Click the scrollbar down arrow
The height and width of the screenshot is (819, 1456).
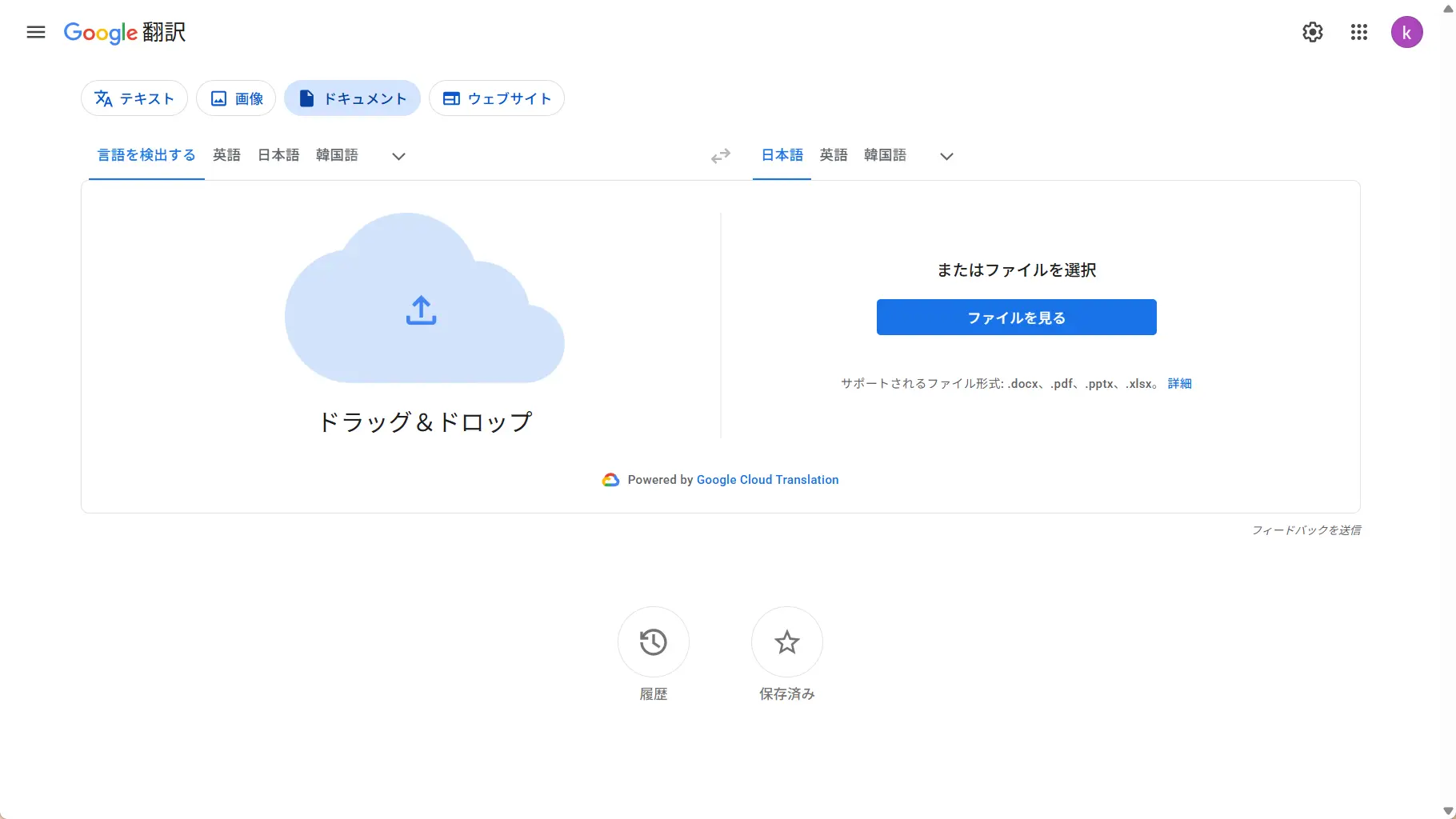1448,811
